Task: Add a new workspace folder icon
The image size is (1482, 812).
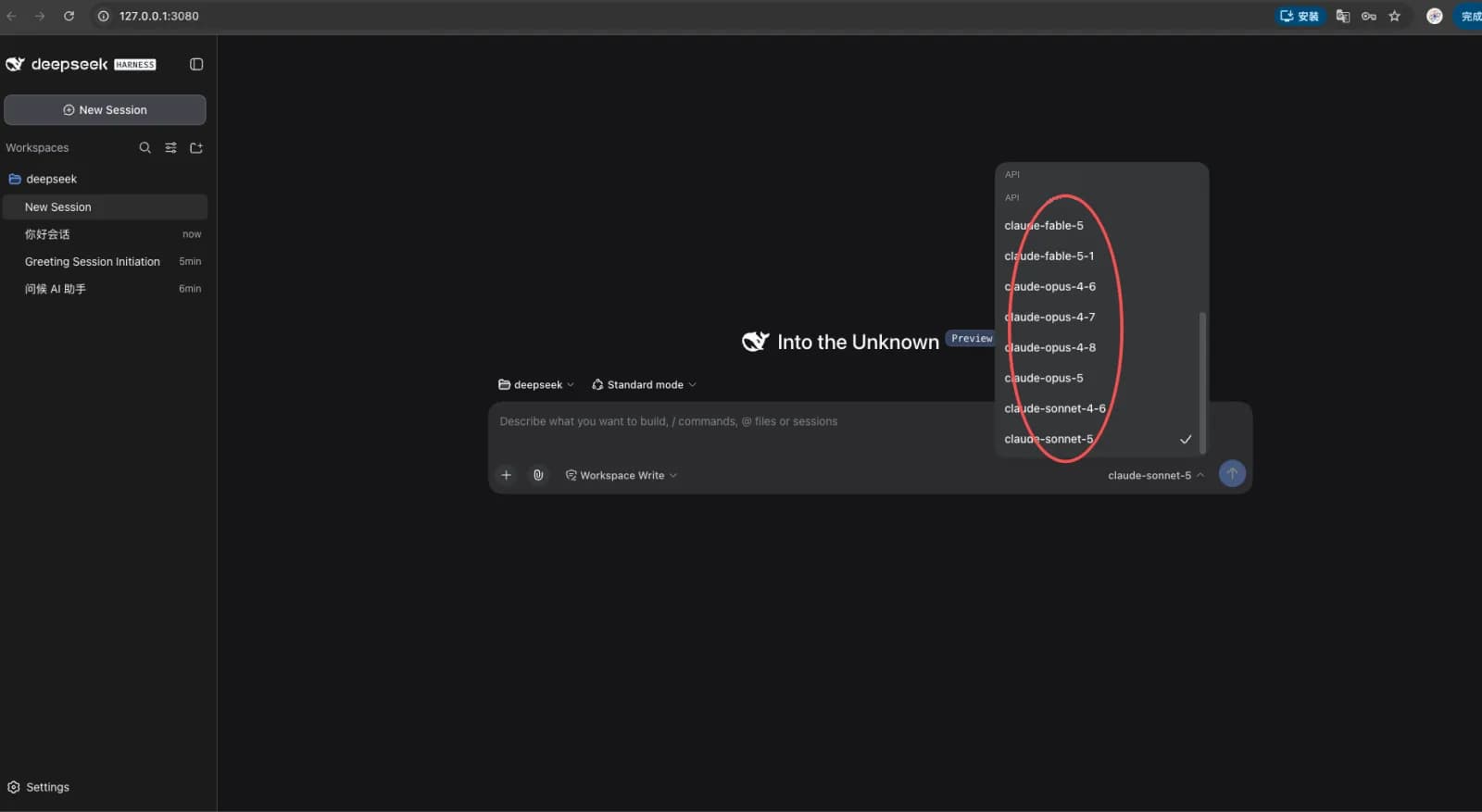Action: 196,147
